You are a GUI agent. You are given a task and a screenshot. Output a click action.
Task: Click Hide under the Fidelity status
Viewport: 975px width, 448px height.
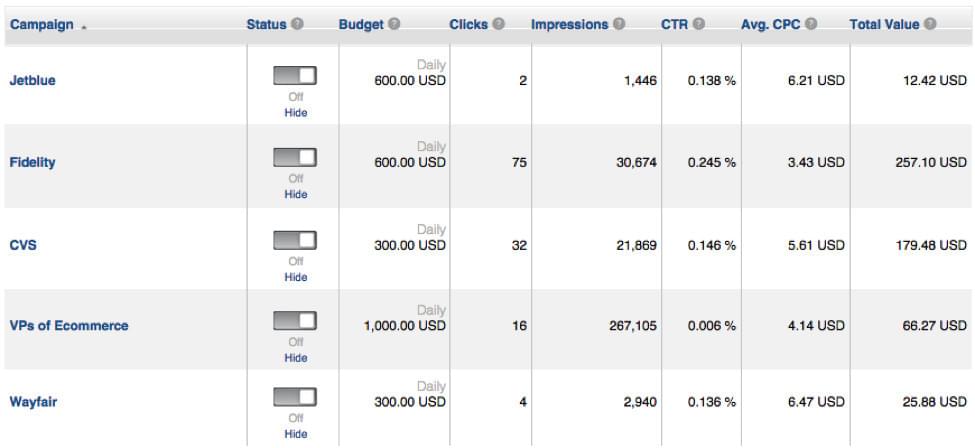pos(295,194)
